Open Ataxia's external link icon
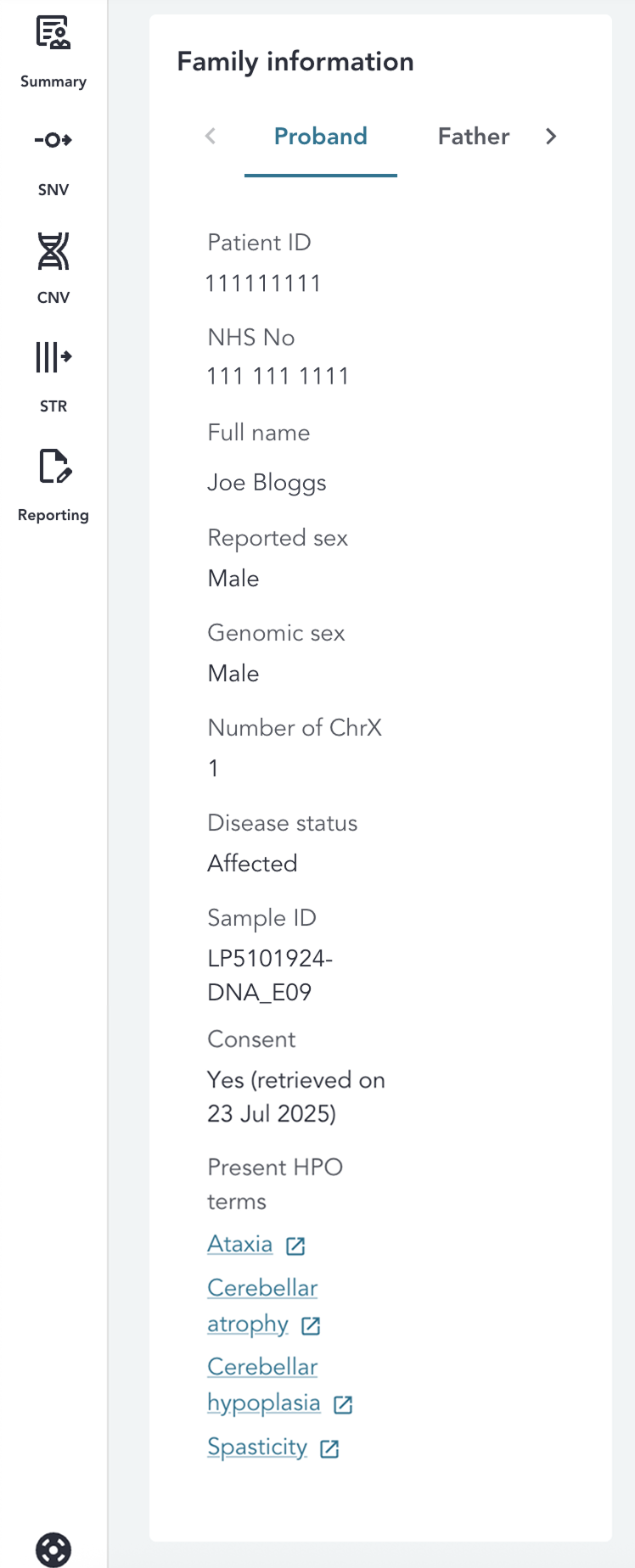 (x=295, y=1246)
